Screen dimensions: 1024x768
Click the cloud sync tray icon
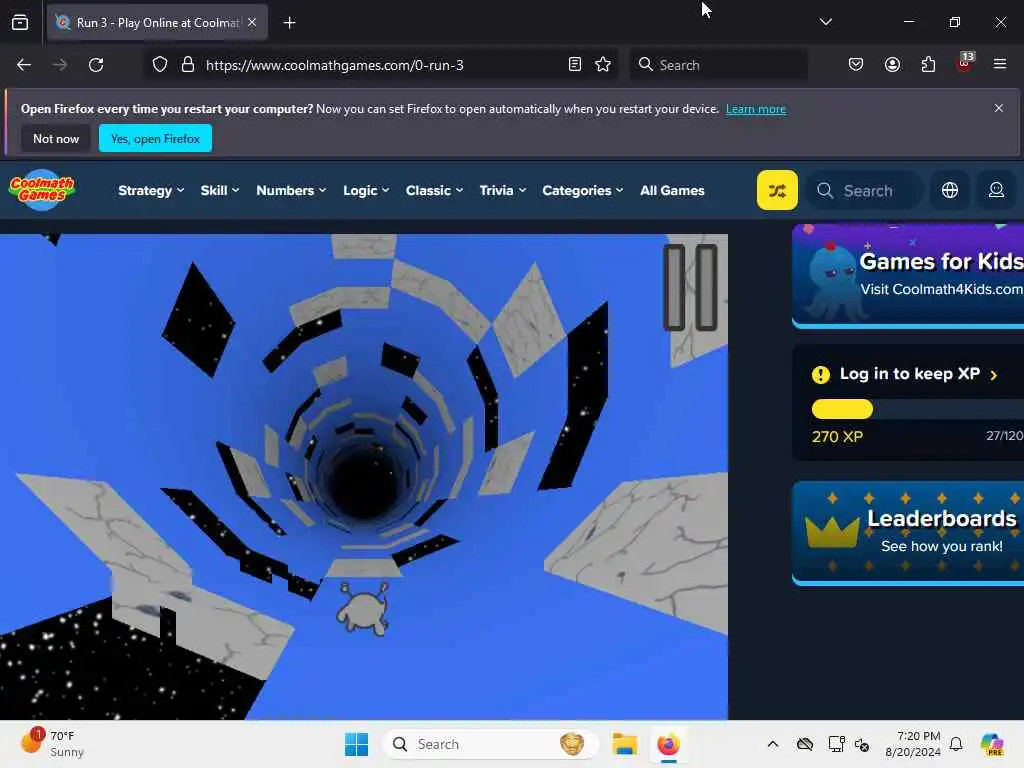[x=805, y=744]
